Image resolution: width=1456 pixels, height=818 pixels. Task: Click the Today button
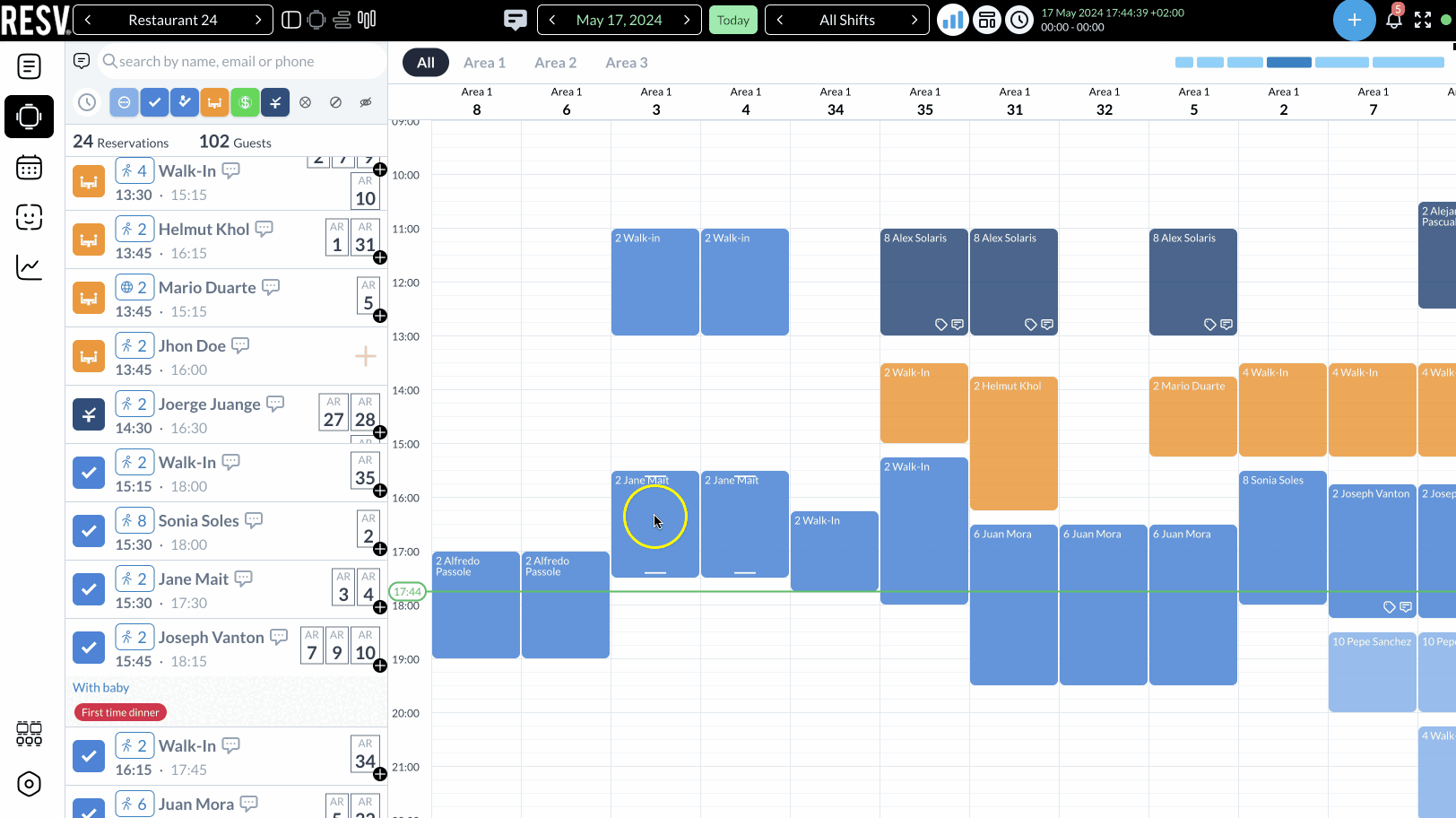(732, 19)
